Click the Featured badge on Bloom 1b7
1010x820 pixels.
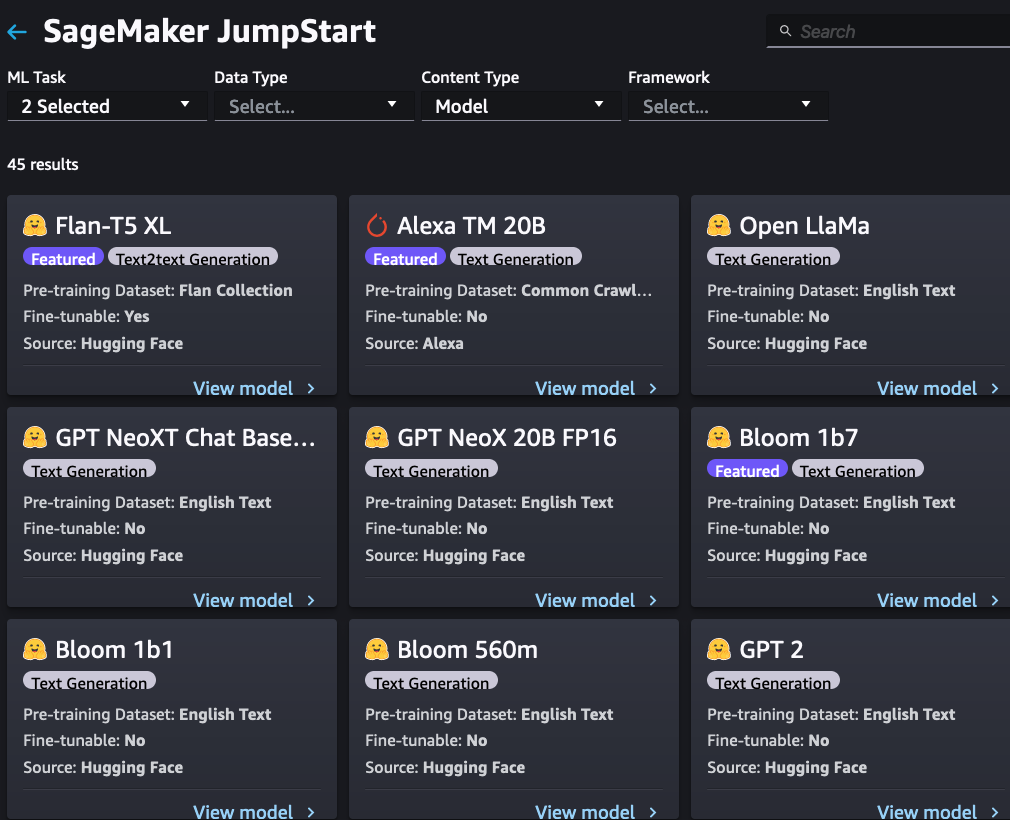click(x=747, y=469)
